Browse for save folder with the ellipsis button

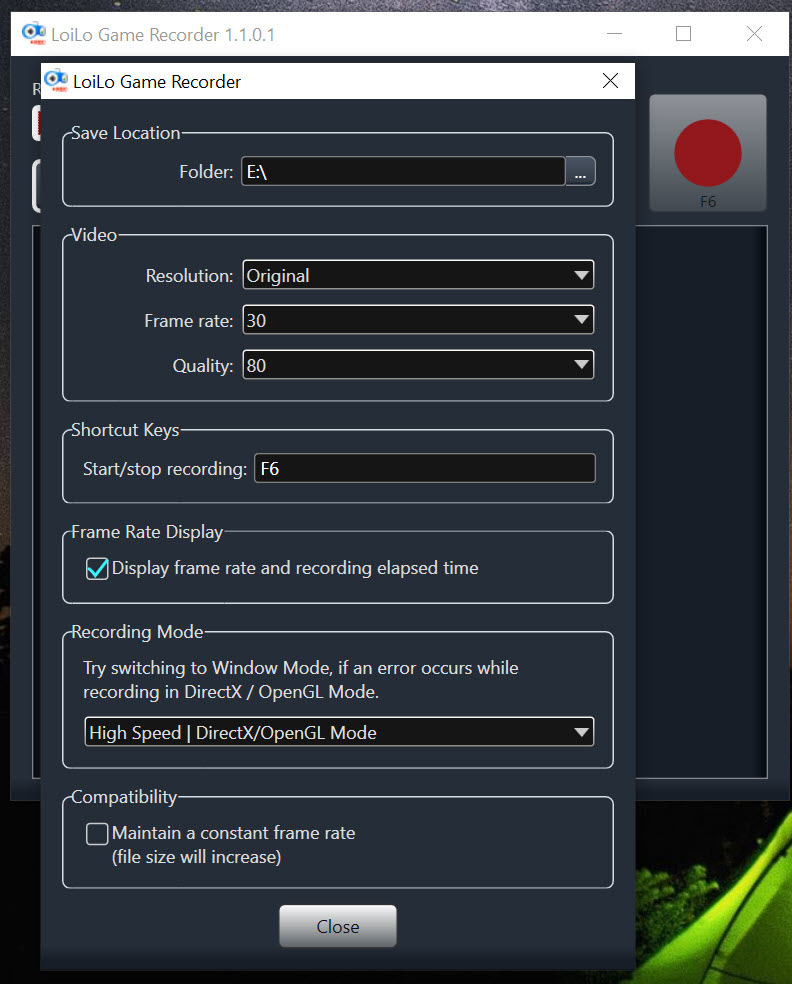click(x=580, y=171)
